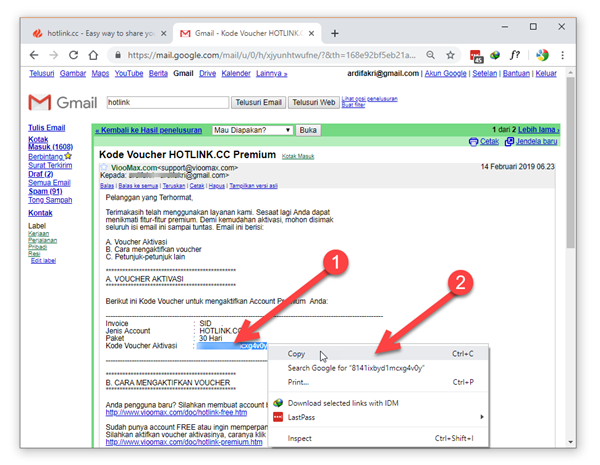The height and width of the screenshot is (465, 600).
Task: Click Telusuri Web button
Action: coord(314,103)
